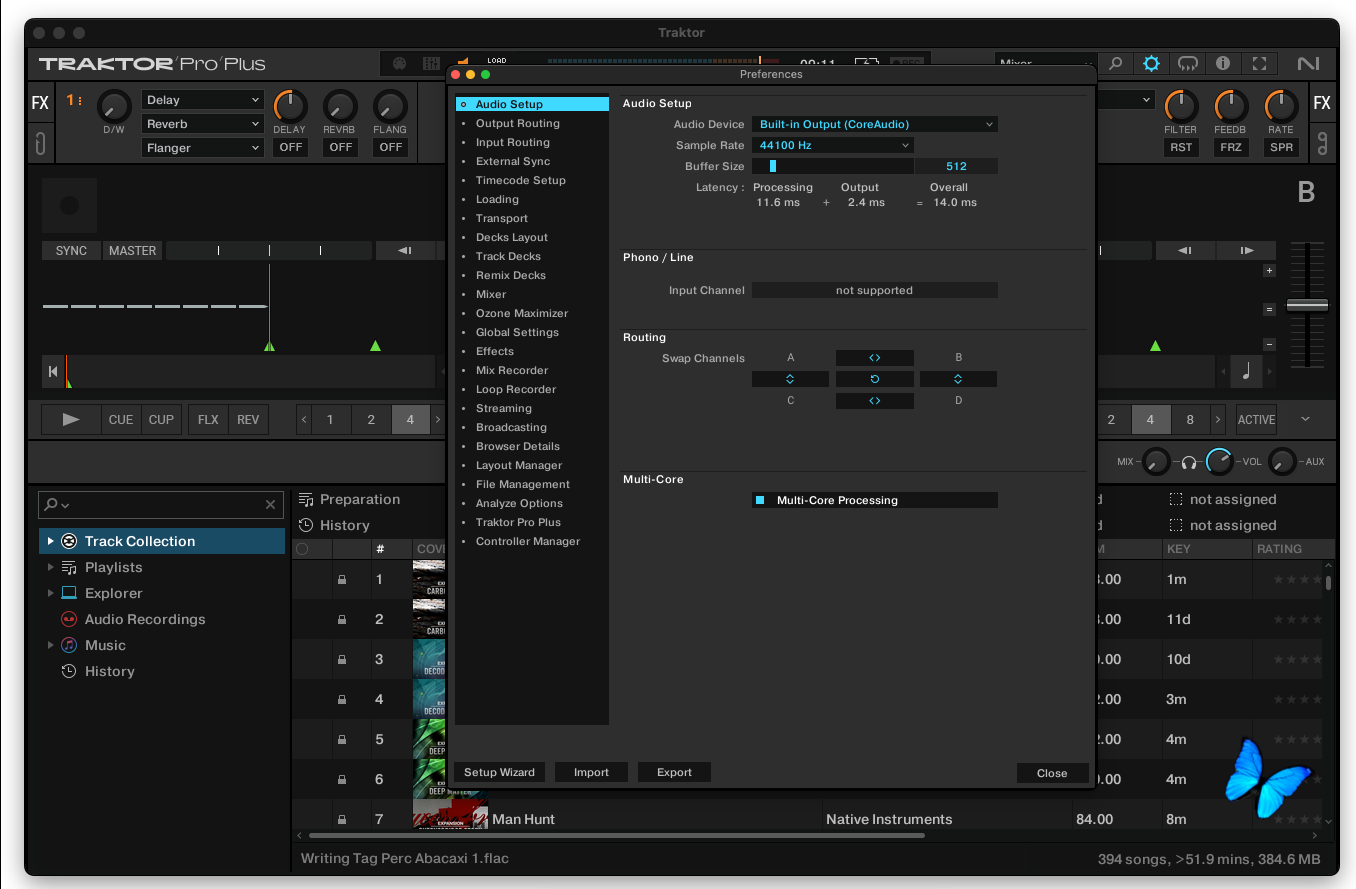Screen dimensions: 1356x889
Task: Click the Import button in Preferences
Action: coord(591,772)
